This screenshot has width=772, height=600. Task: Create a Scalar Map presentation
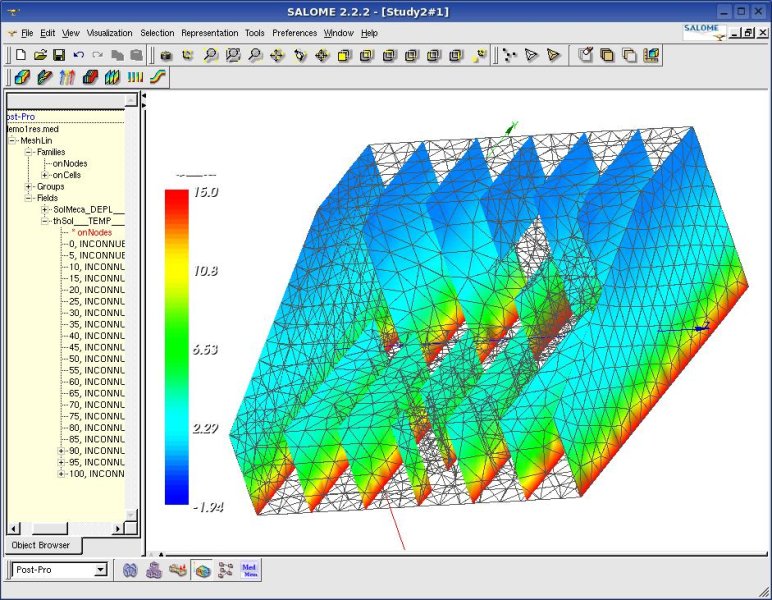(x=22, y=77)
